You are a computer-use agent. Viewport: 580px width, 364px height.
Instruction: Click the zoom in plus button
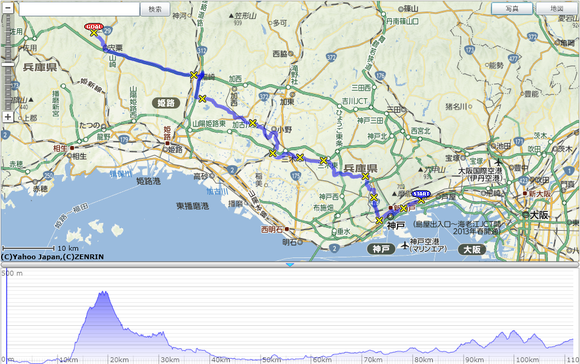click(x=8, y=117)
